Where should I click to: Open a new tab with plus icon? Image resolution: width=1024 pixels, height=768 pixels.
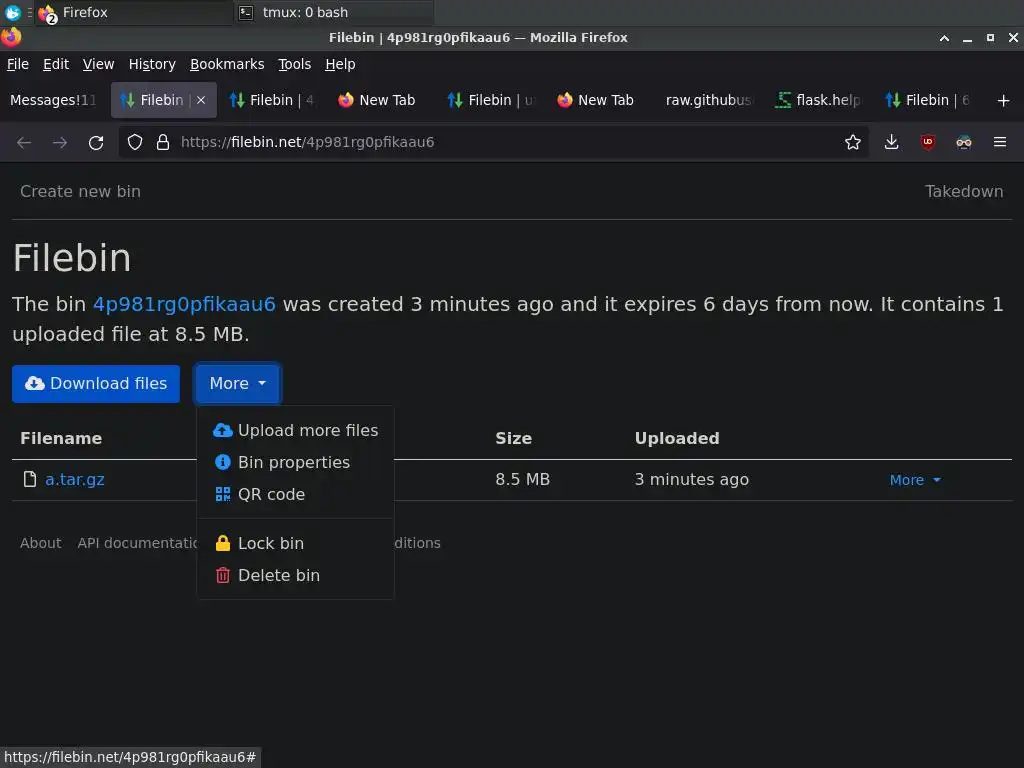click(1003, 101)
